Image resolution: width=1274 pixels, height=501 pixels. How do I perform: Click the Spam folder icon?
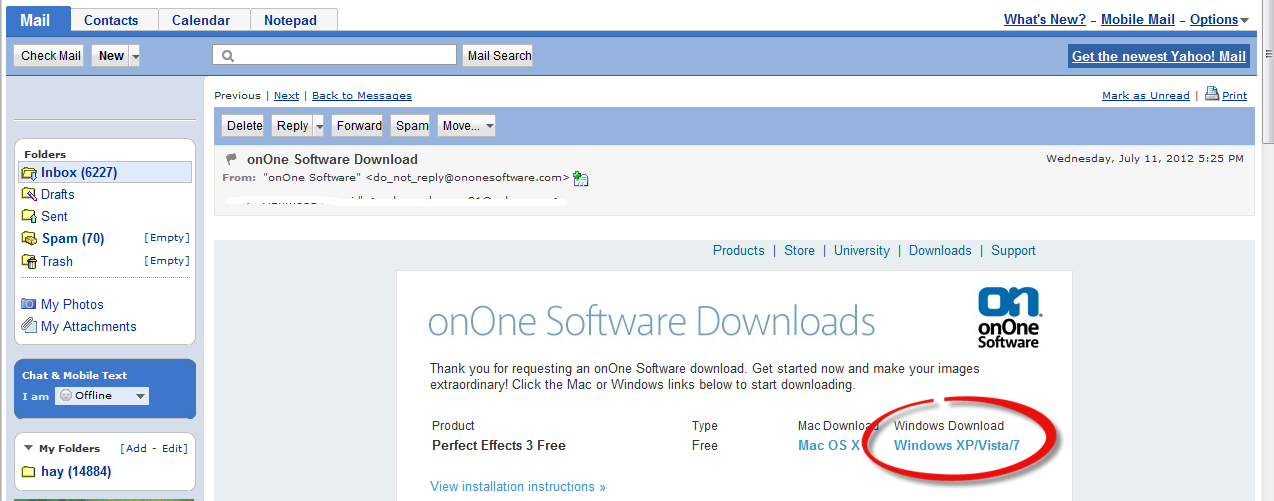[x=29, y=239]
